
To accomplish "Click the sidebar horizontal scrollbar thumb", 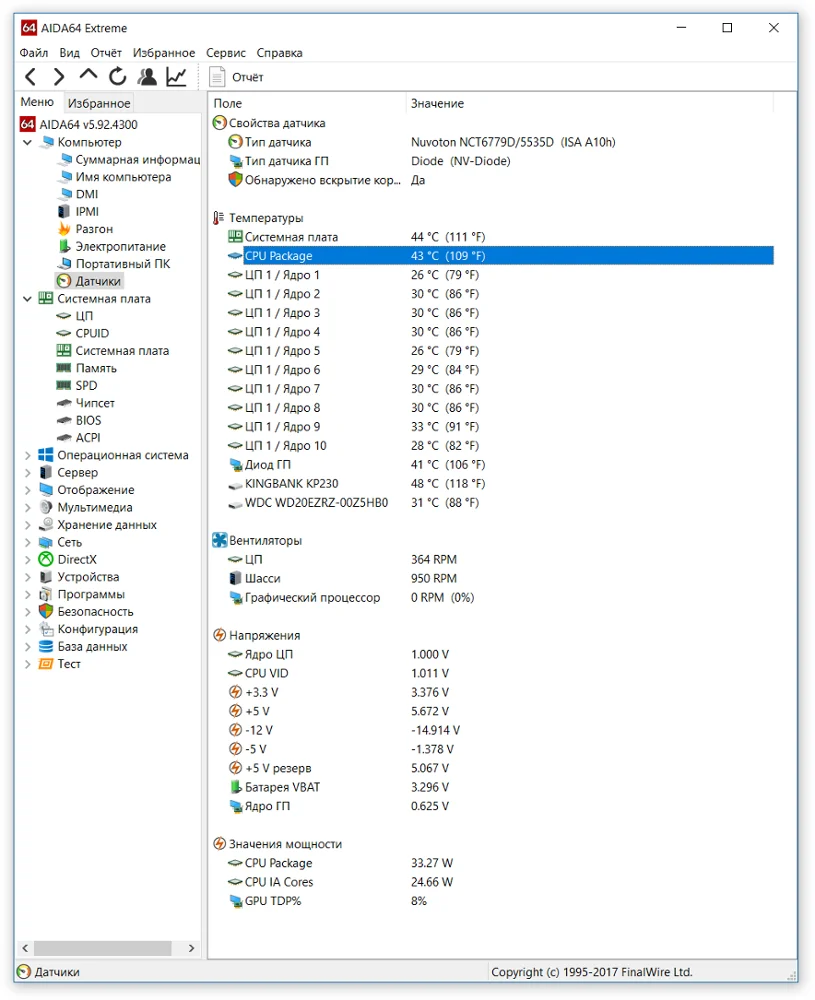I will point(103,948).
